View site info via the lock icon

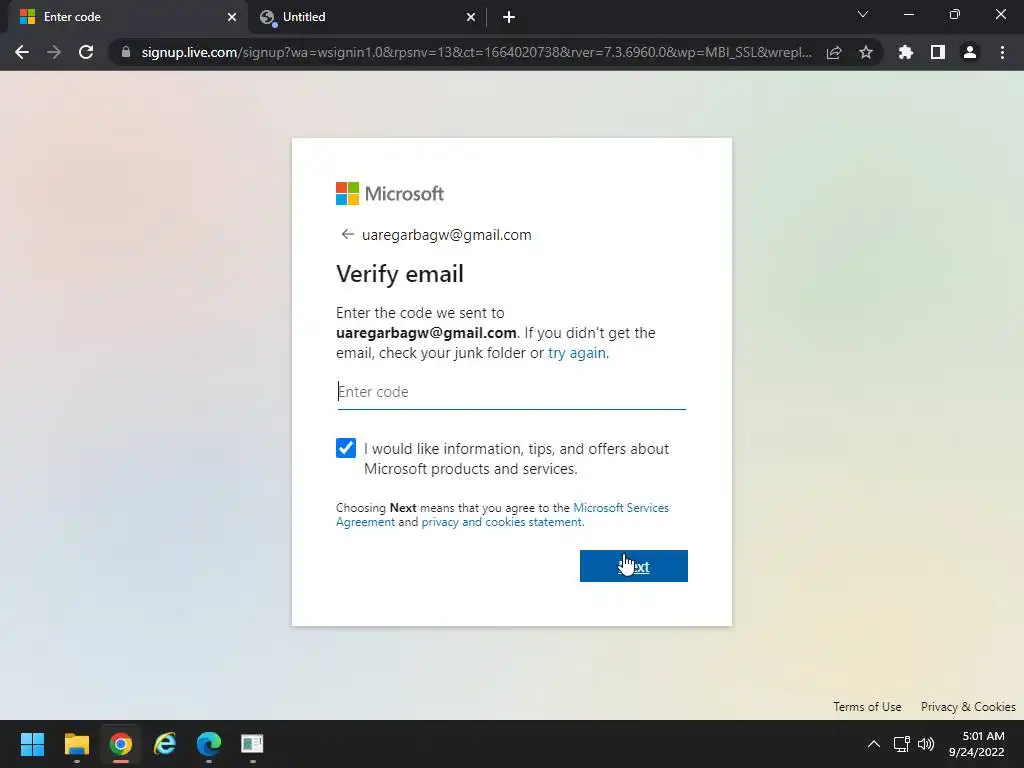tap(126, 52)
